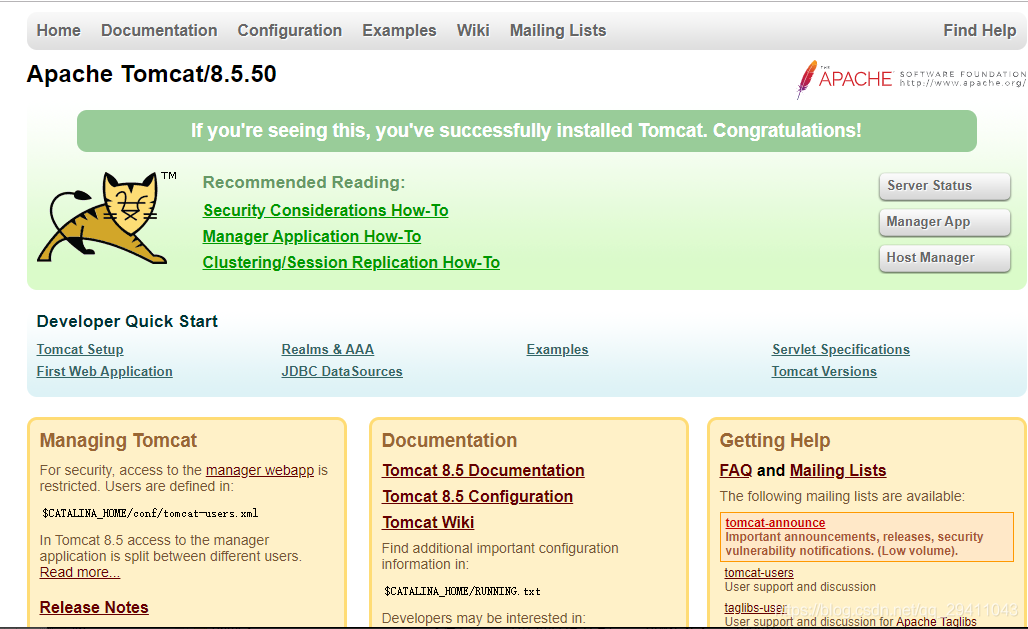Click the Server Status button
Screen dimensions: 1028x629
(x=944, y=186)
